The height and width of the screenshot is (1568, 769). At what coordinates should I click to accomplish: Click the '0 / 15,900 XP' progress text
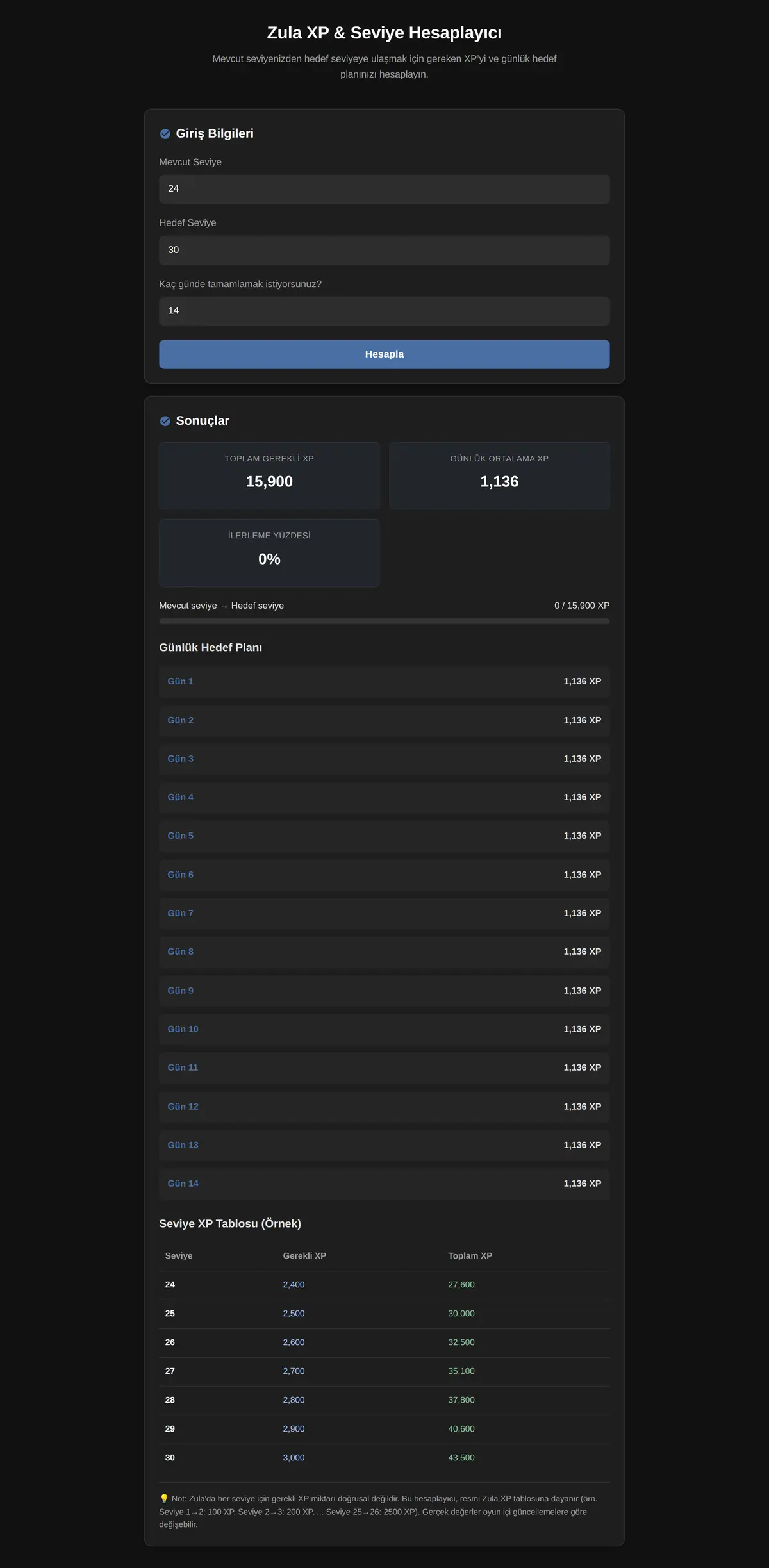(582, 606)
